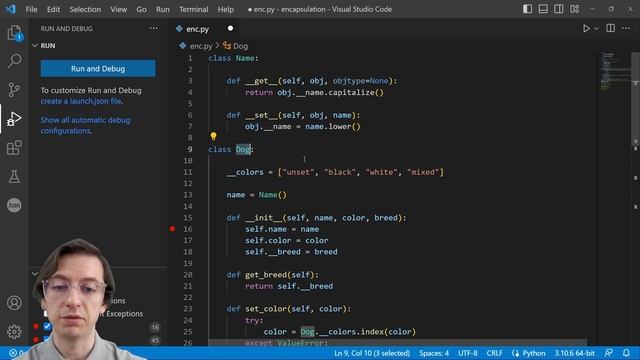Click the Run Python File play icon

586,28
